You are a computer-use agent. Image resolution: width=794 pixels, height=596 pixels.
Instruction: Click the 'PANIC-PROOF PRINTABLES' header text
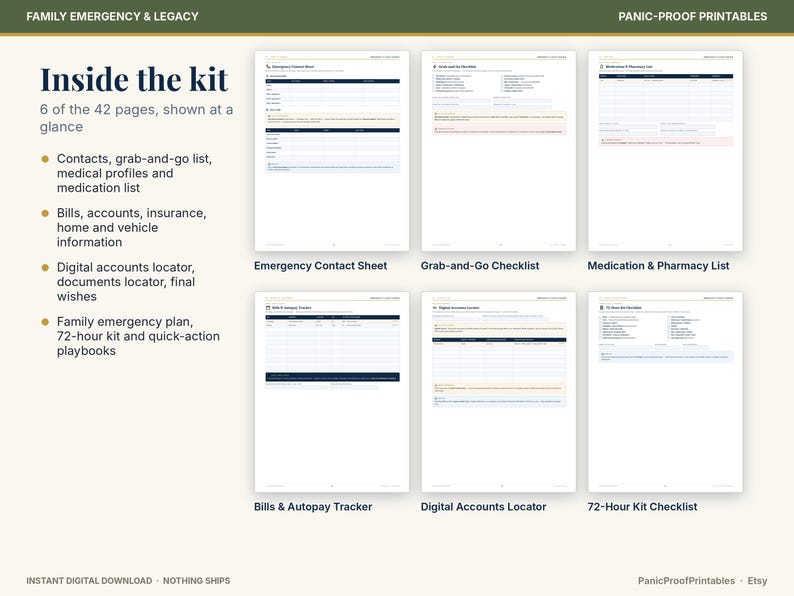tap(692, 17)
